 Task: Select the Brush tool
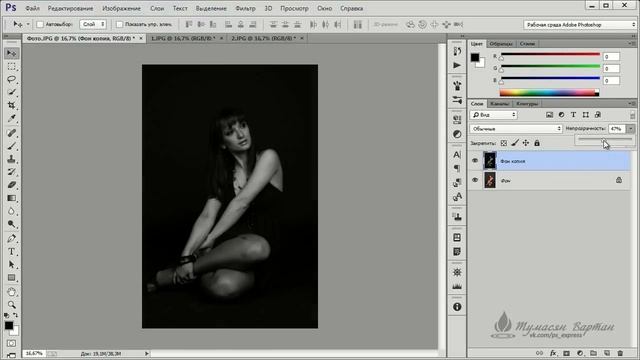tap(11, 146)
